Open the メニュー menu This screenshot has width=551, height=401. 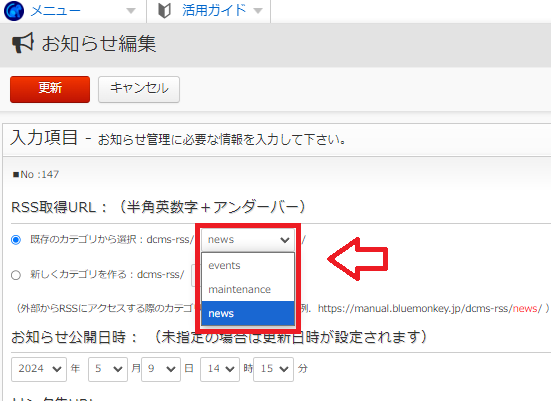[x=56, y=11]
